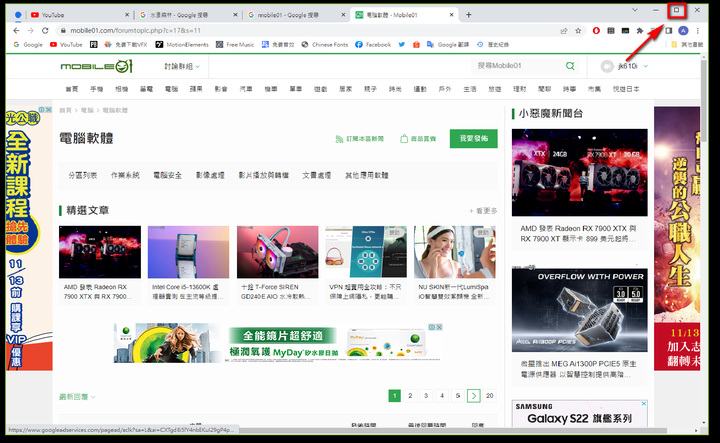Expand the 最新回覆 sort dropdown
This screenshot has width=720, height=443.
click(x=77, y=397)
